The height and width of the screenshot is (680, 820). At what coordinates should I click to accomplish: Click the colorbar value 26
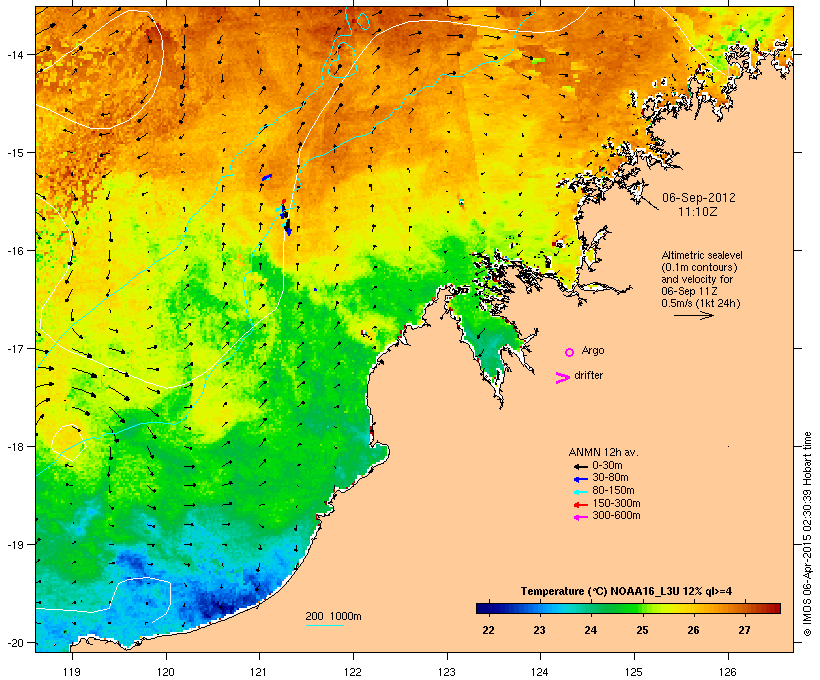click(693, 630)
